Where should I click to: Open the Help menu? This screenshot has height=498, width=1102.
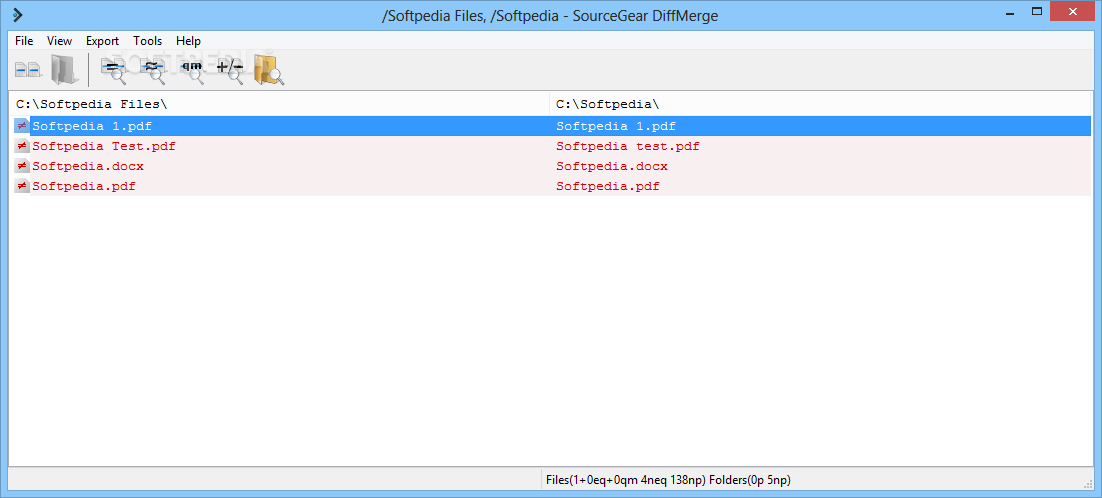(188, 41)
